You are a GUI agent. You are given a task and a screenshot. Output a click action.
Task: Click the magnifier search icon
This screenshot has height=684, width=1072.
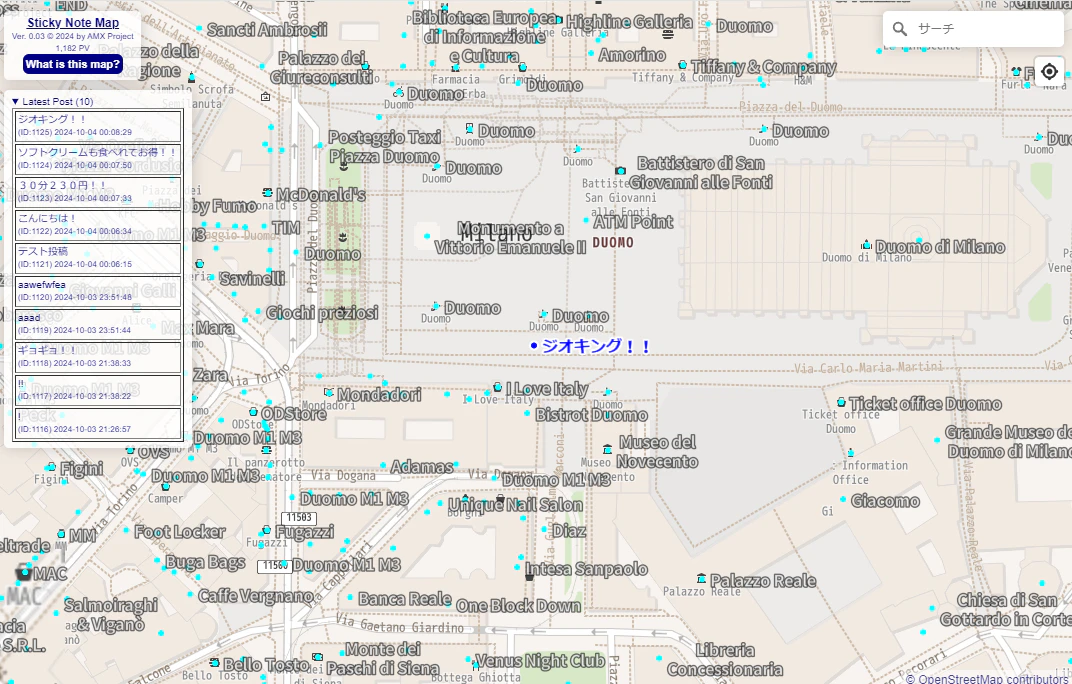900,29
